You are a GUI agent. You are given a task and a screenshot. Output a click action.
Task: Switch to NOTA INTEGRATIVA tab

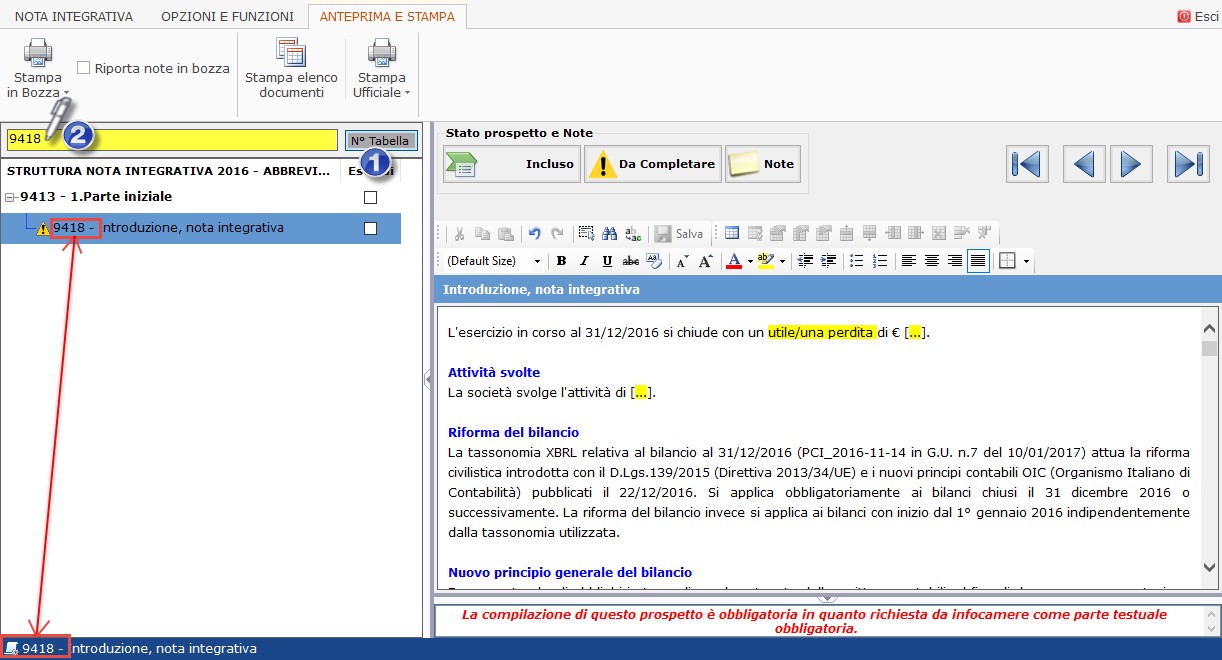point(73,16)
